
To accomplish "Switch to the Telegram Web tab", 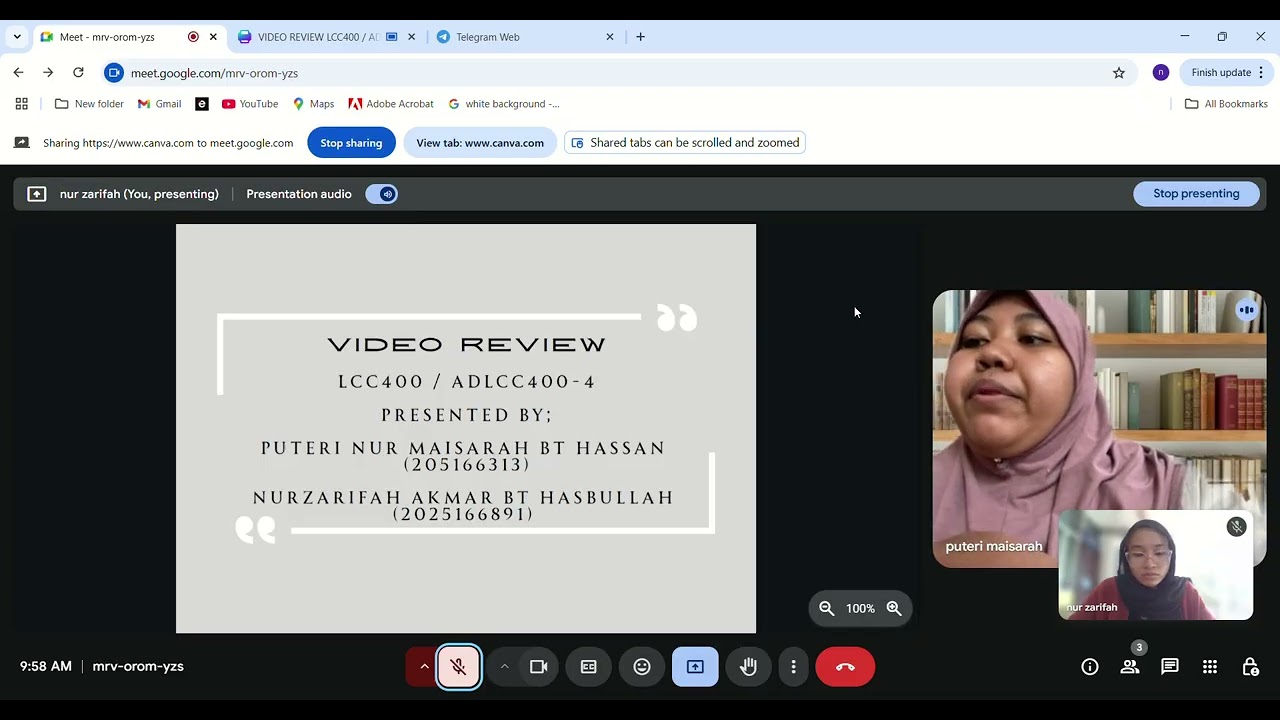I will (526, 37).
